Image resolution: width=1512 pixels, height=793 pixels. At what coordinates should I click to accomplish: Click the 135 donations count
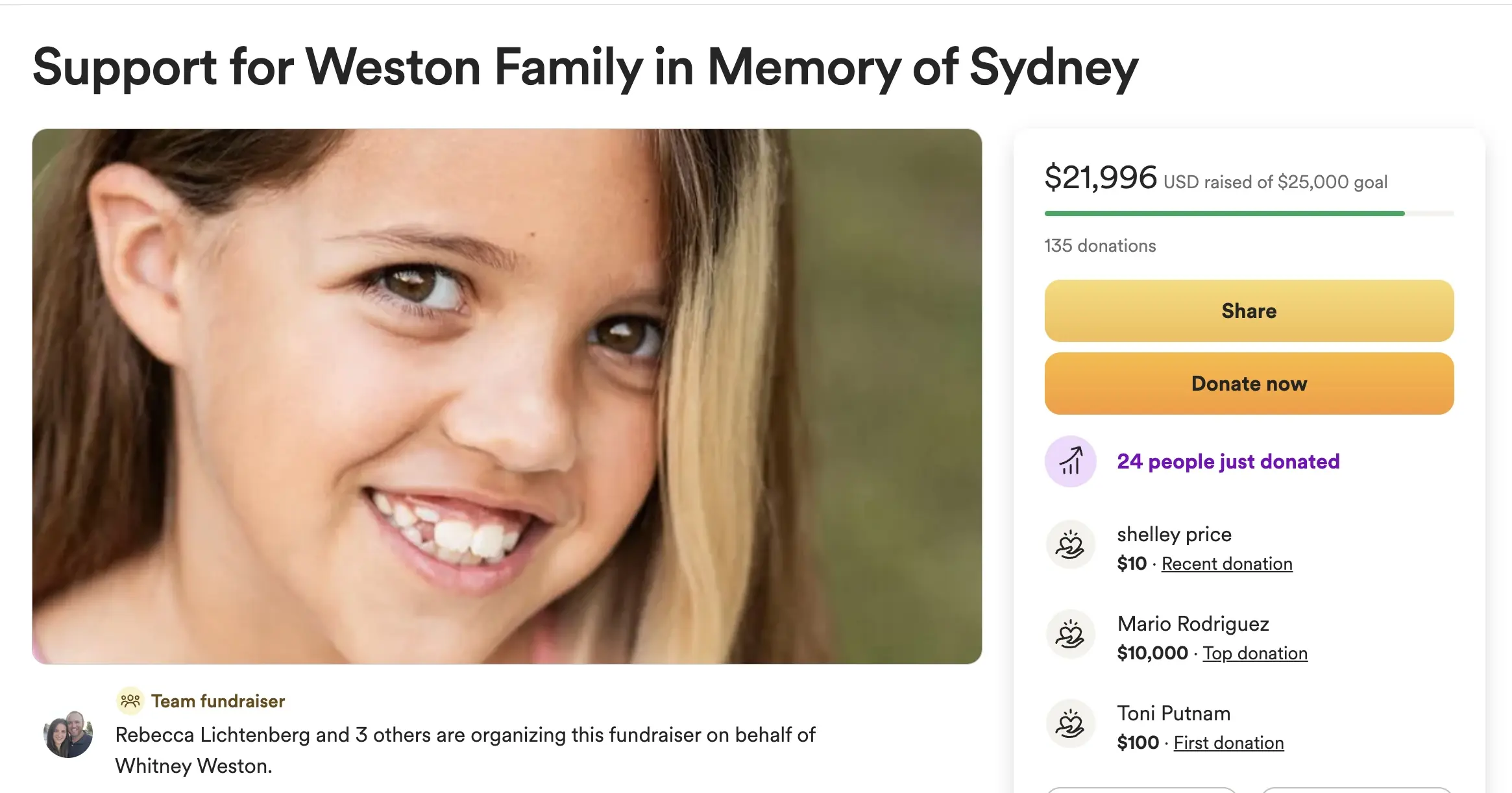click(x=1100, y=246)
